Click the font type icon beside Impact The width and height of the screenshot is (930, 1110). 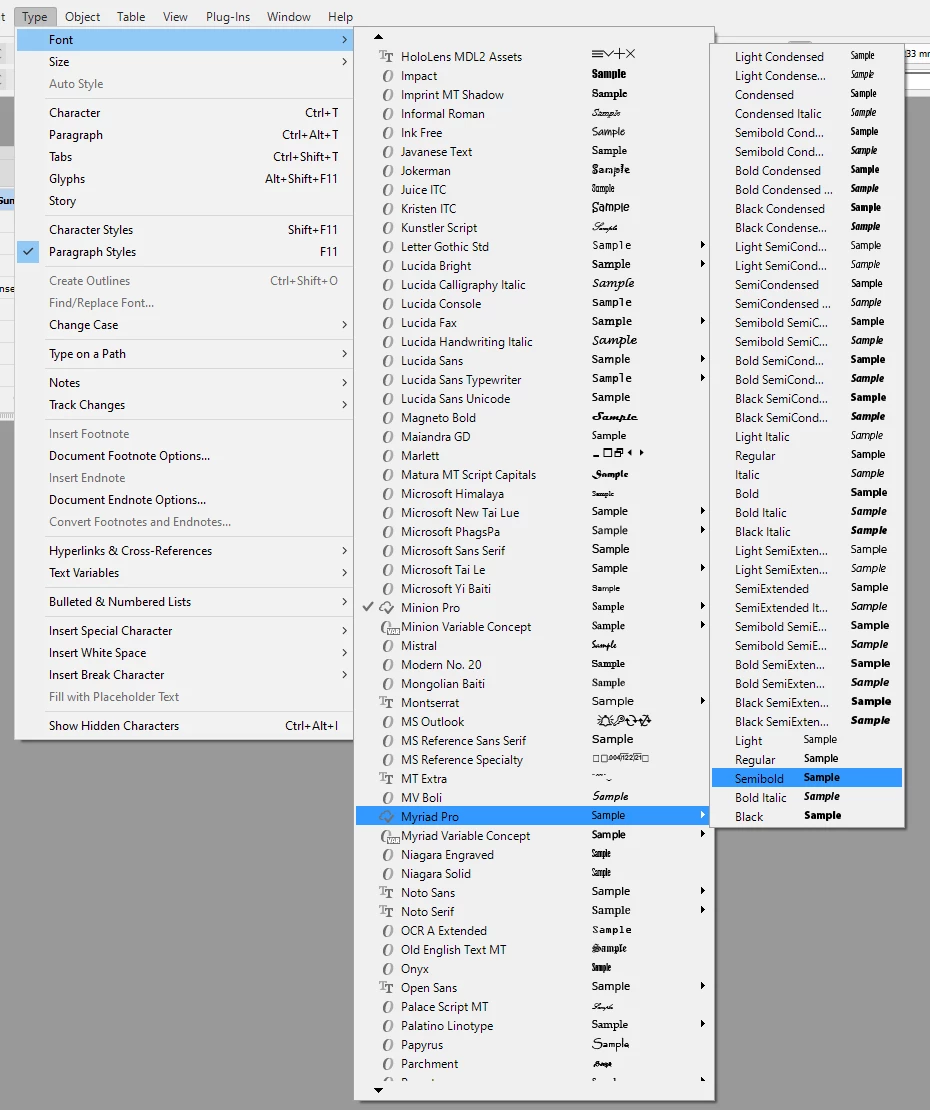[x=387, y=76]
